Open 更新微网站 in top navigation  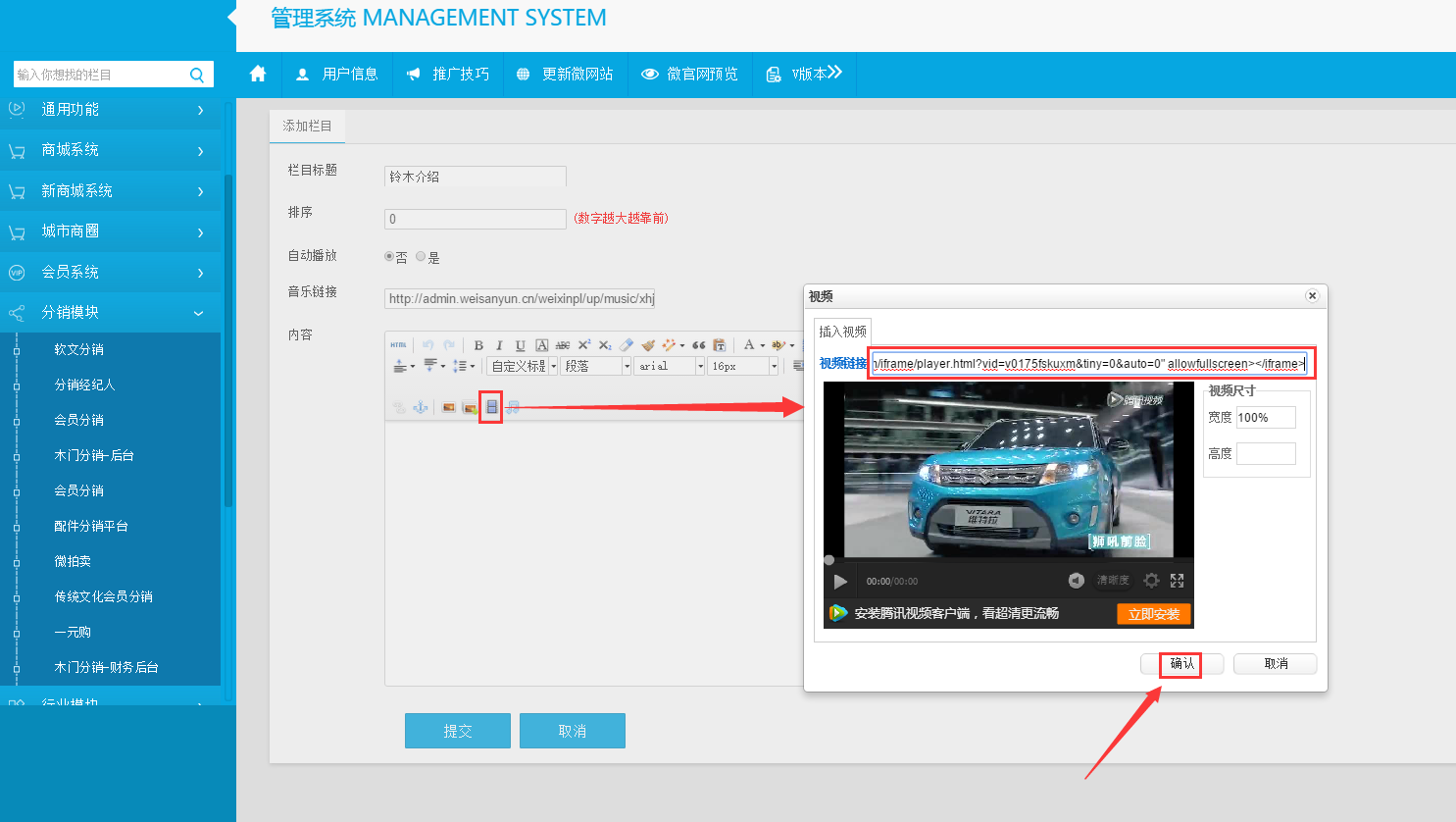pyautogui.click(x=565, y=74)
